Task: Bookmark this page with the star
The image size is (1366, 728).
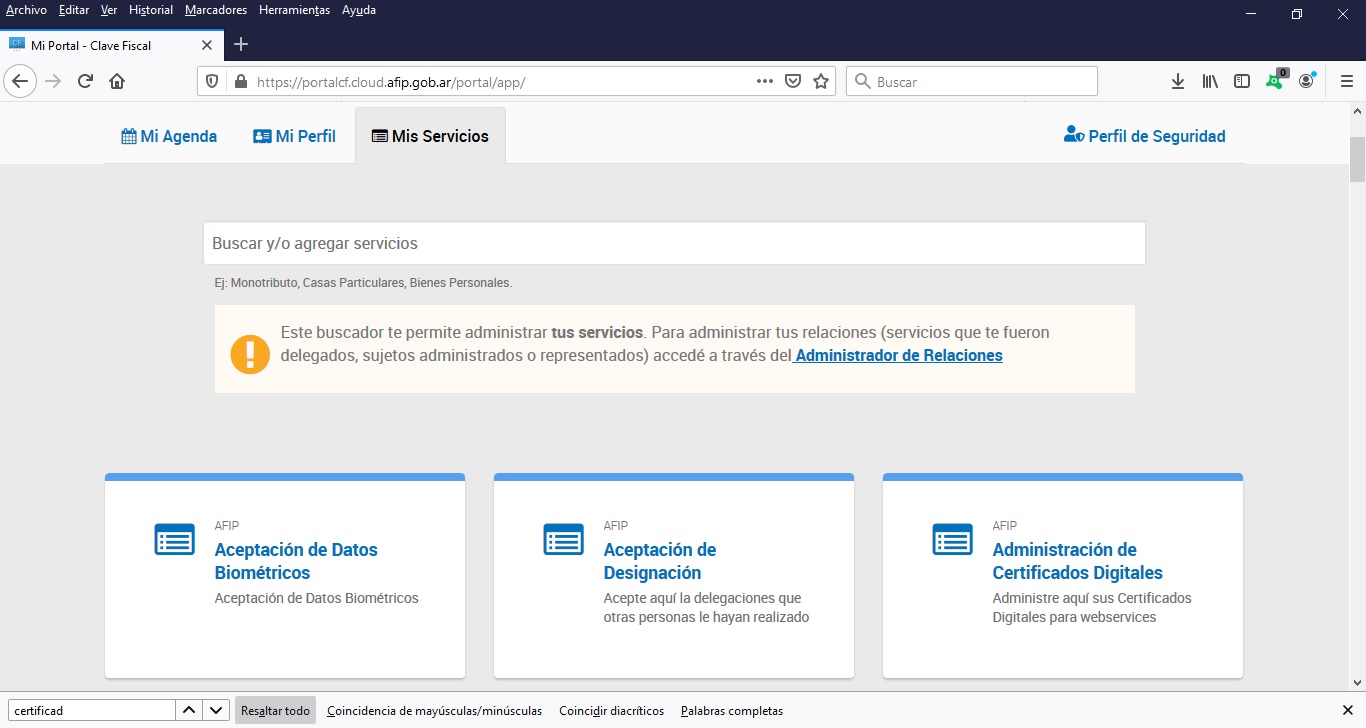Action: point(821,82)
